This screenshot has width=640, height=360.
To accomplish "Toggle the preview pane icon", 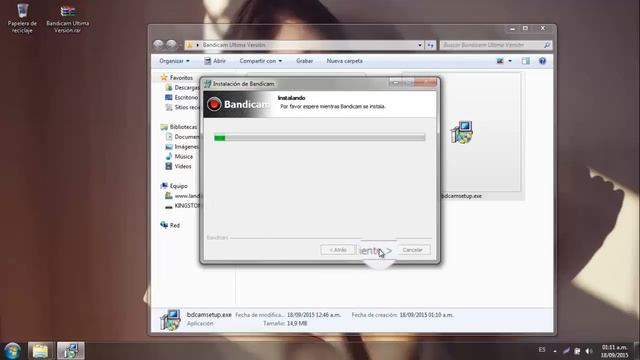I will (526, 61).
